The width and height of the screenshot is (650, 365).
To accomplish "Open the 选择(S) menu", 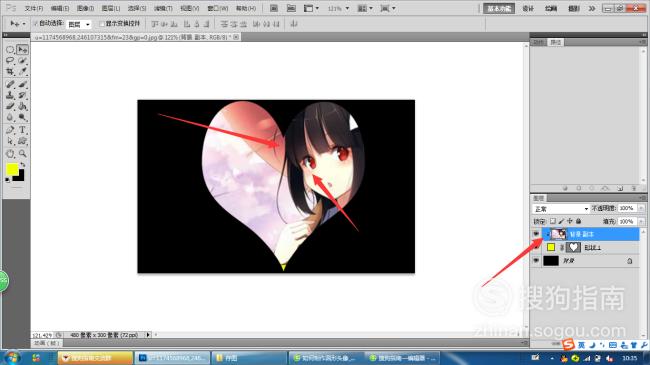I will point(137,8).
